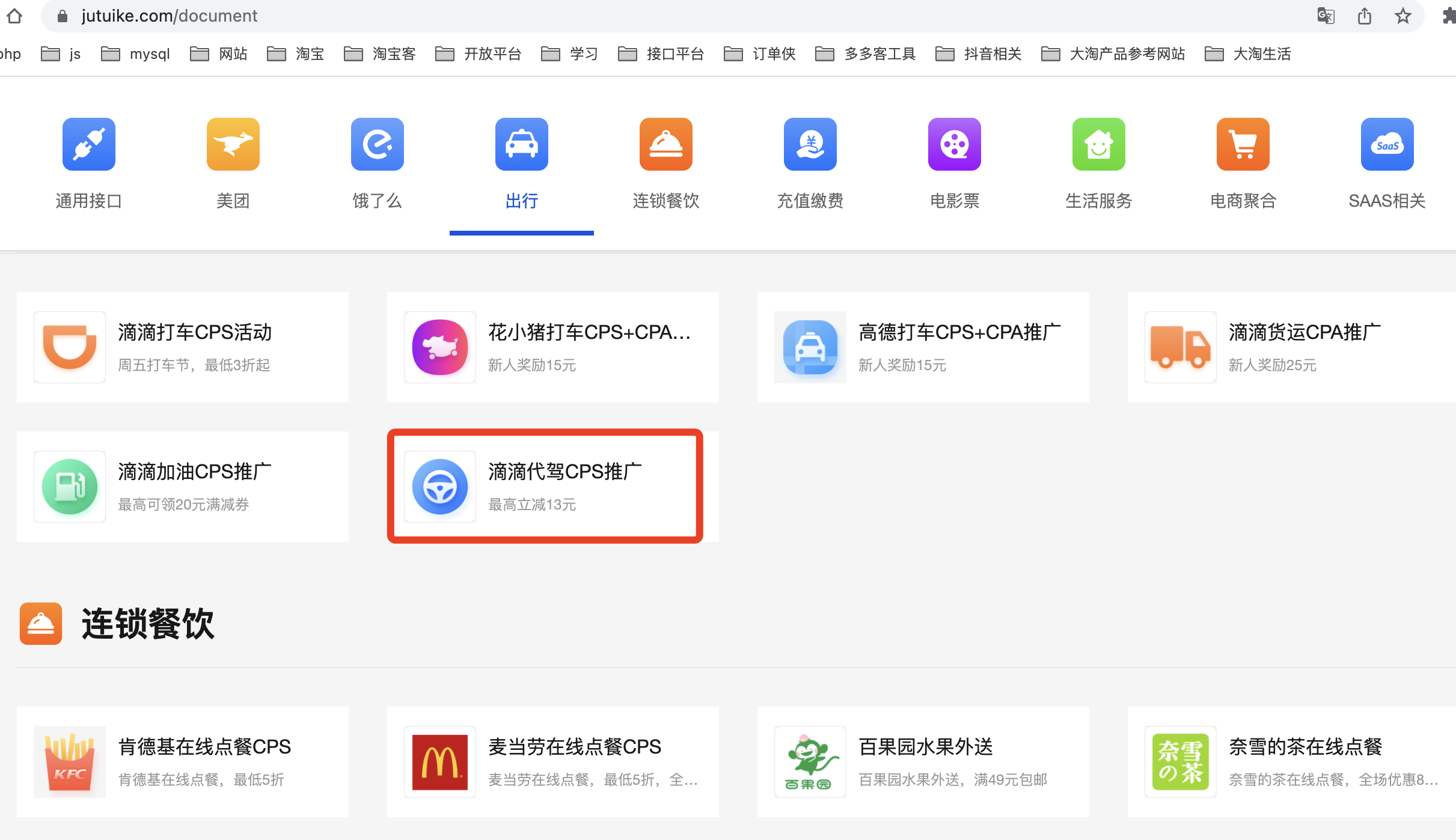Select the 通用接口 plug icon

[89, 144]
